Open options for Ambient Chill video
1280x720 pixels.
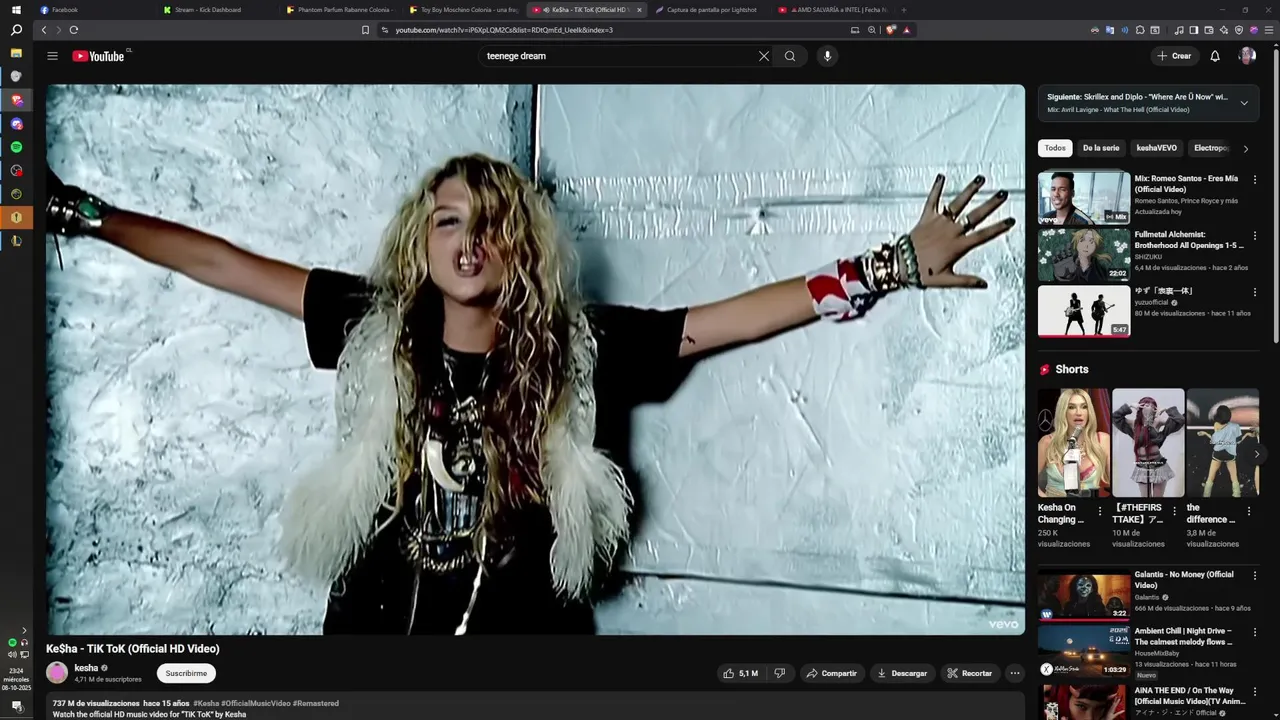click(1255, 632)
